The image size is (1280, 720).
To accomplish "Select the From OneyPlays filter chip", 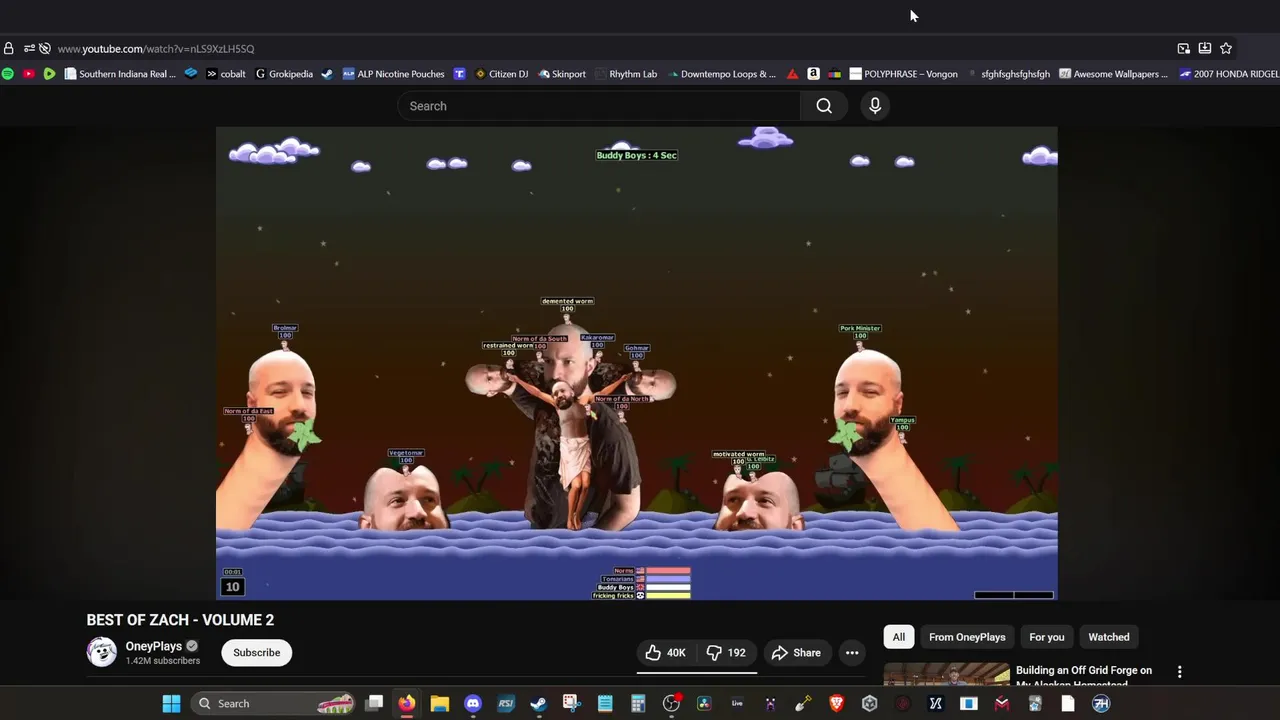I will click(x=967, y=637).
